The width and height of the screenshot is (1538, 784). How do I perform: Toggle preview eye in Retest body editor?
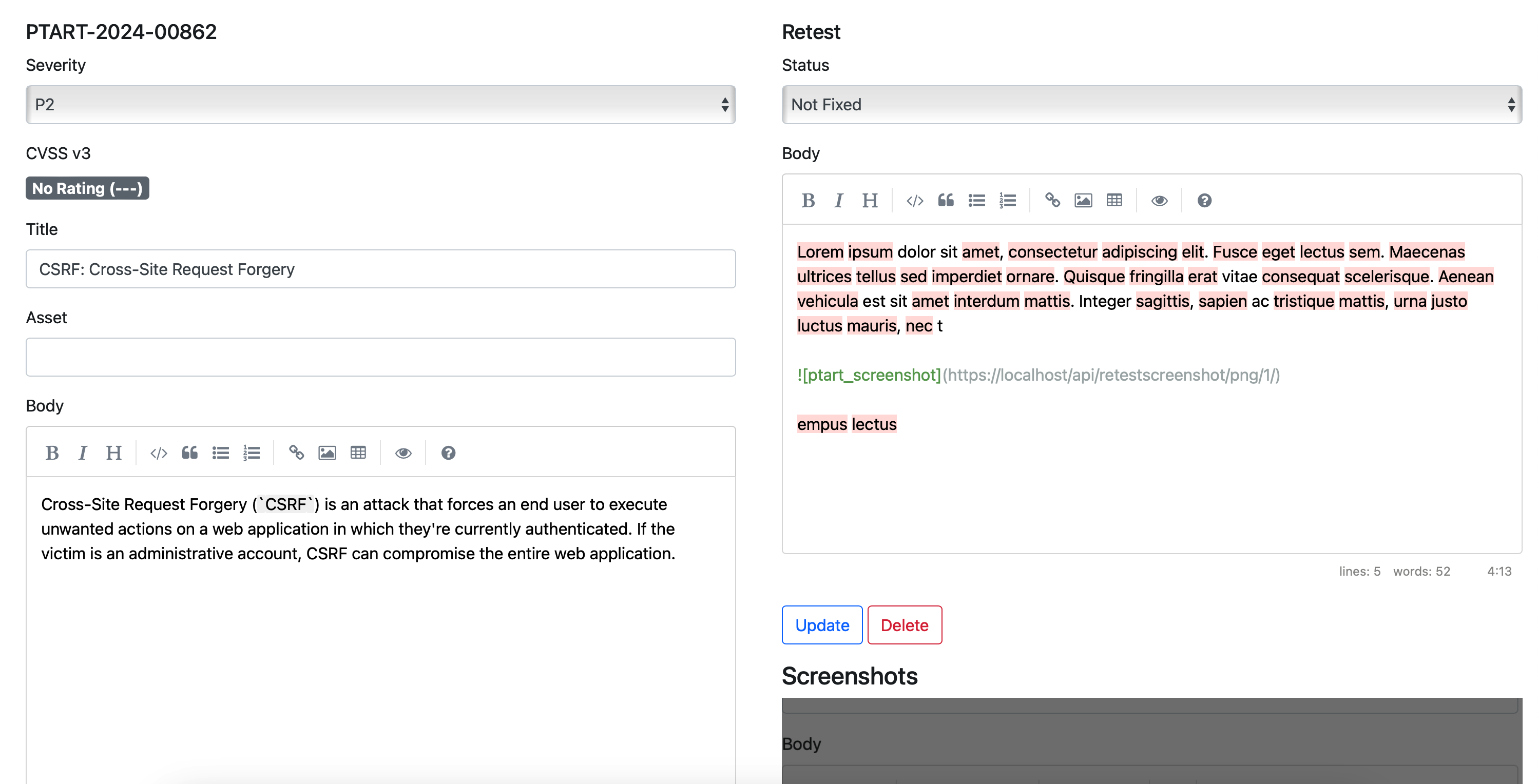point(1159,201)
